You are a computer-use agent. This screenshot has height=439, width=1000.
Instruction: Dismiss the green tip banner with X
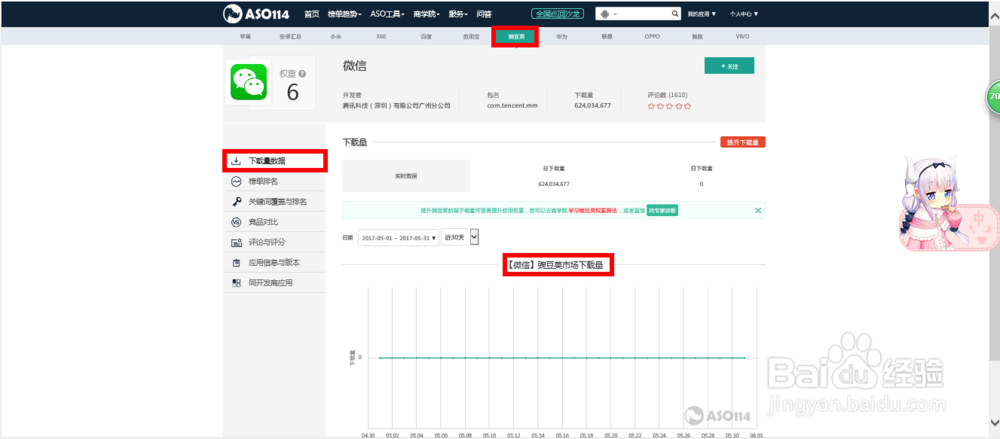point(758,210)
